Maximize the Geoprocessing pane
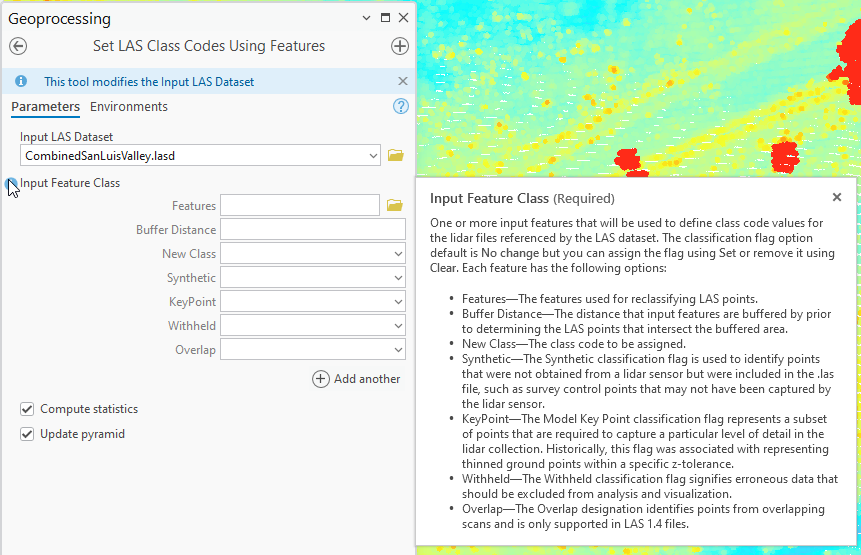Viewport: 861px width, 555px height. [x=385, y=18]
